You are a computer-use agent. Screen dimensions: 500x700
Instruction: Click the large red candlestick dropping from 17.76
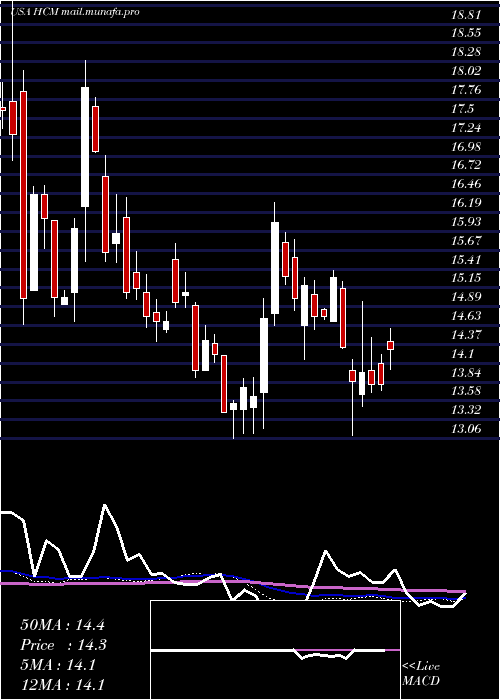[23, 195]
